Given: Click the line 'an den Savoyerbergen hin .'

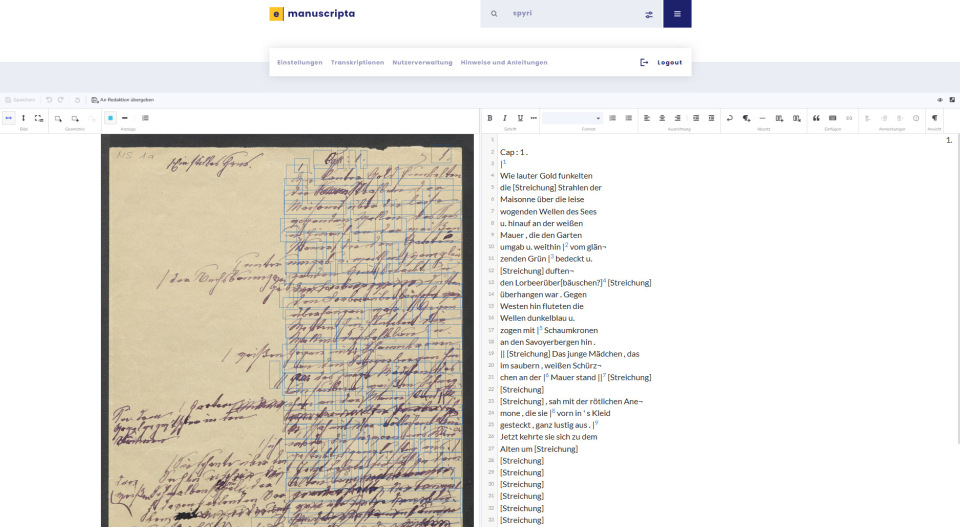Looking at the screenshot, I should point(547,343).
